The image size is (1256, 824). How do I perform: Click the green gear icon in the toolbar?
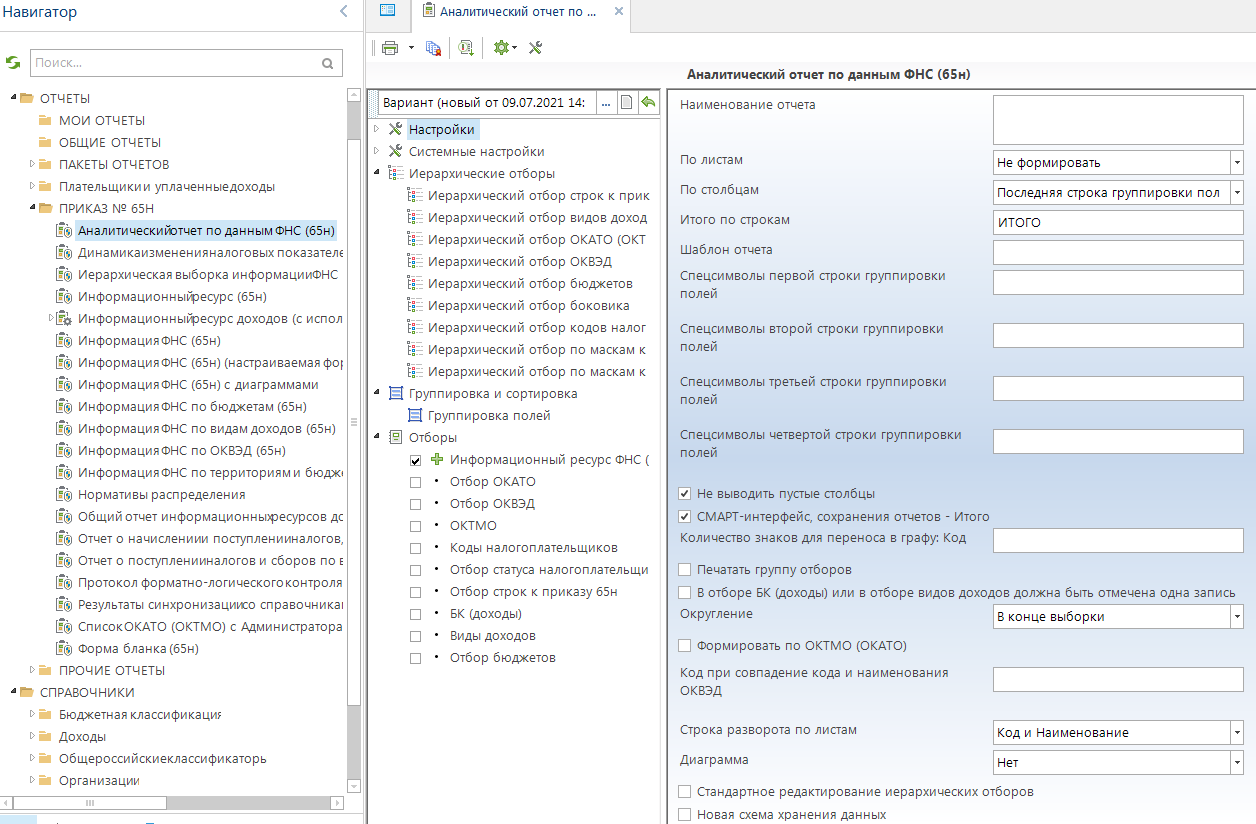click(x=501, y=47)
